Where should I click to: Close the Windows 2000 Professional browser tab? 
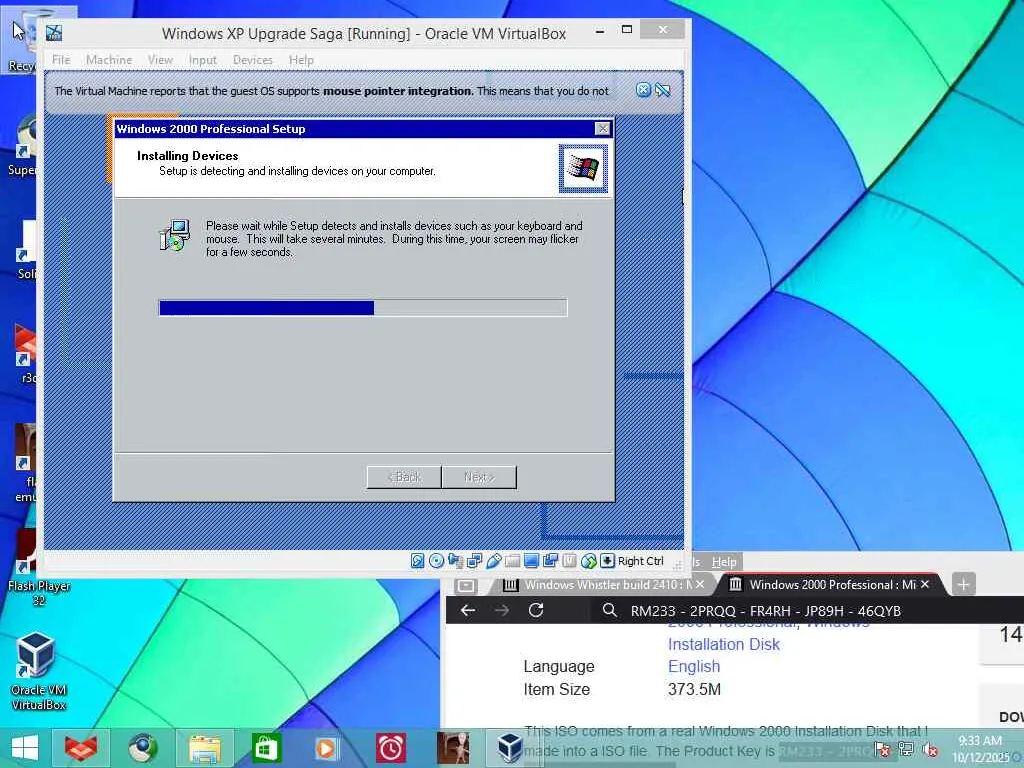(925, 584)
